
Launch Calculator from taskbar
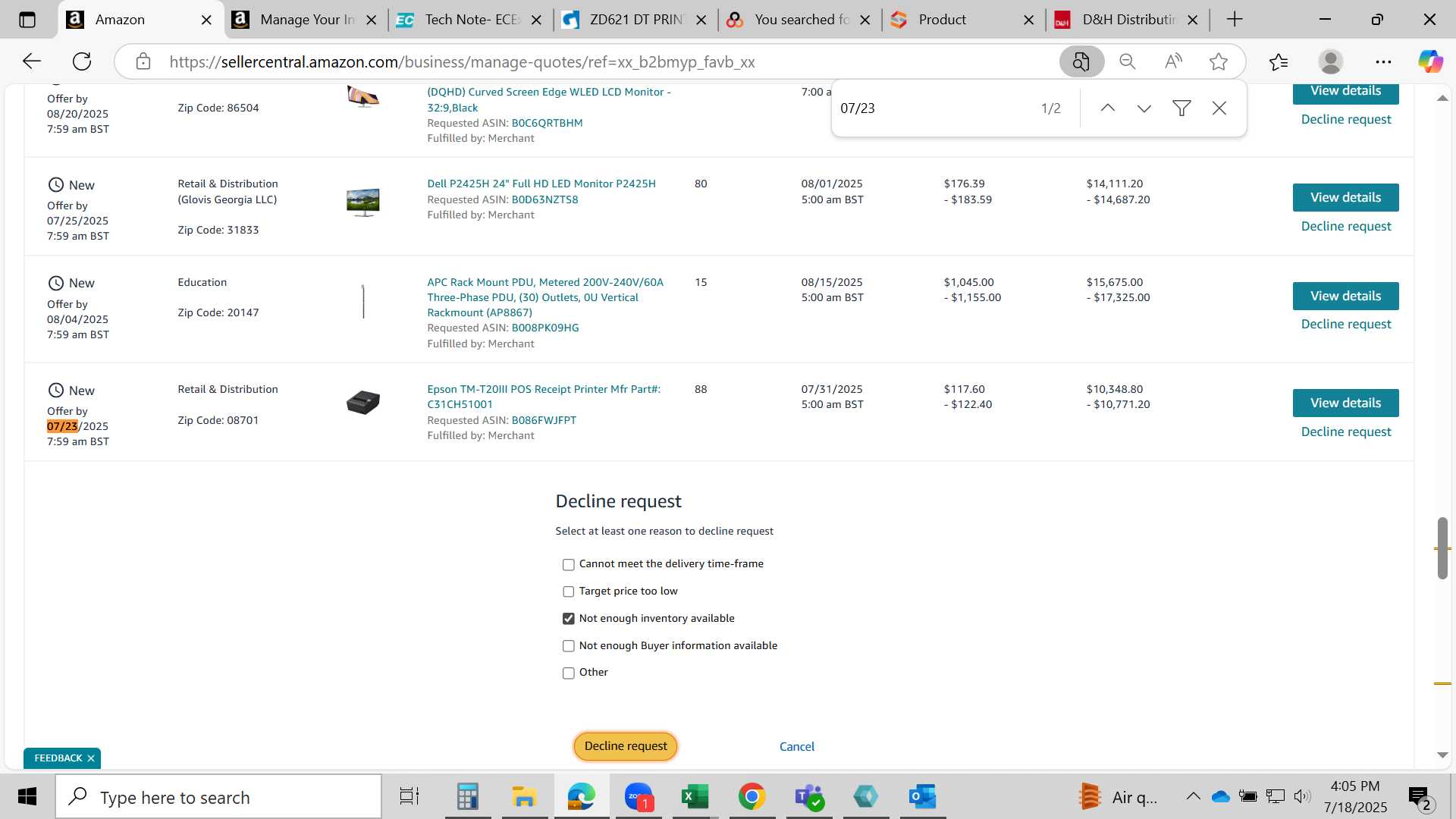pos(467,797)
